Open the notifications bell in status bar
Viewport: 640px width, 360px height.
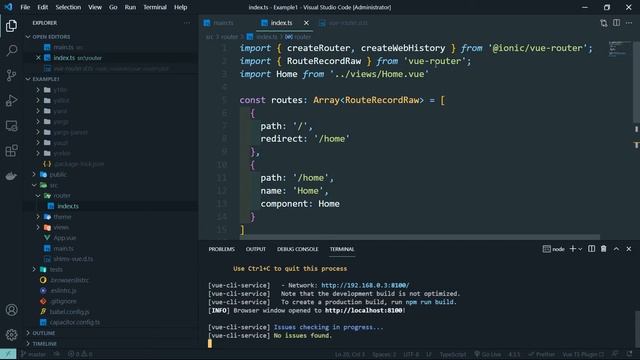[629, 354]
